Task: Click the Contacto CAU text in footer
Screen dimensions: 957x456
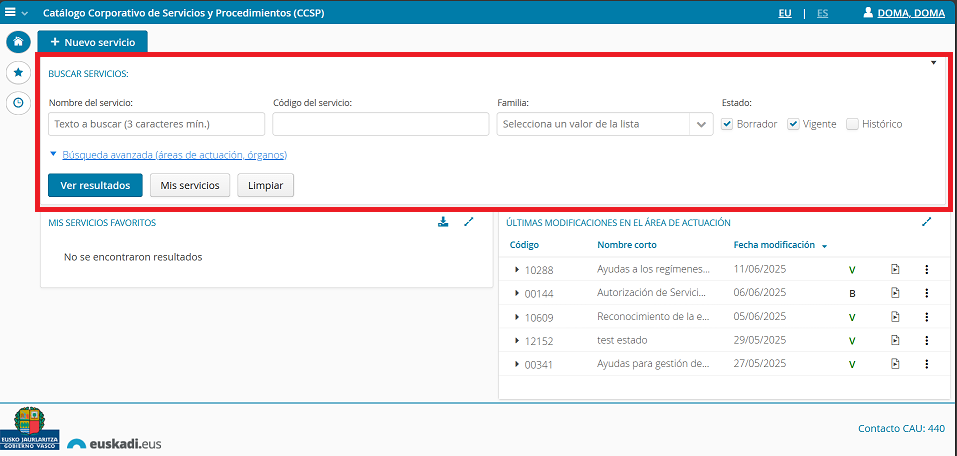Action: 901,429
